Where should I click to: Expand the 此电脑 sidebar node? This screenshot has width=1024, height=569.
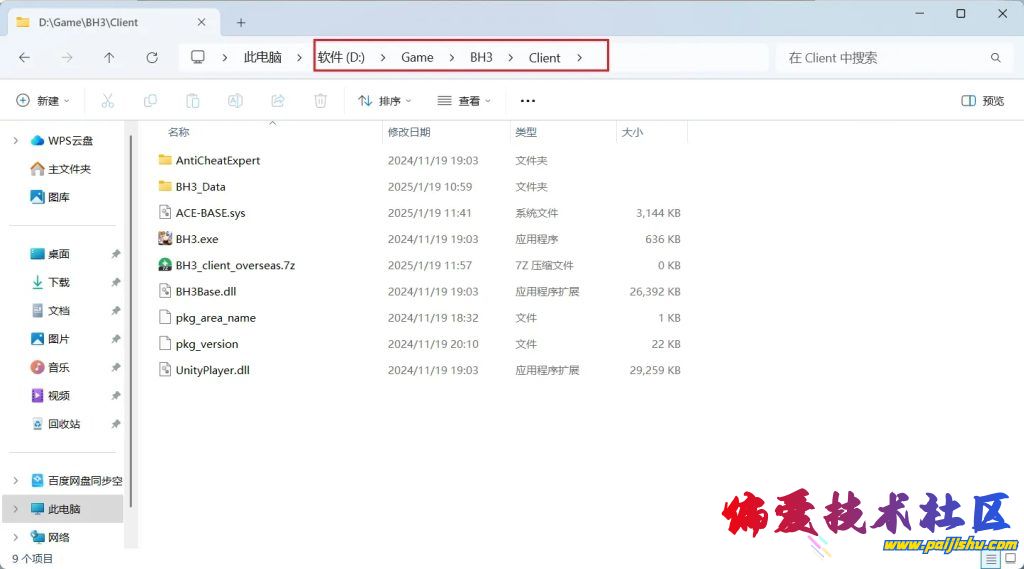[x=15, y=509]
